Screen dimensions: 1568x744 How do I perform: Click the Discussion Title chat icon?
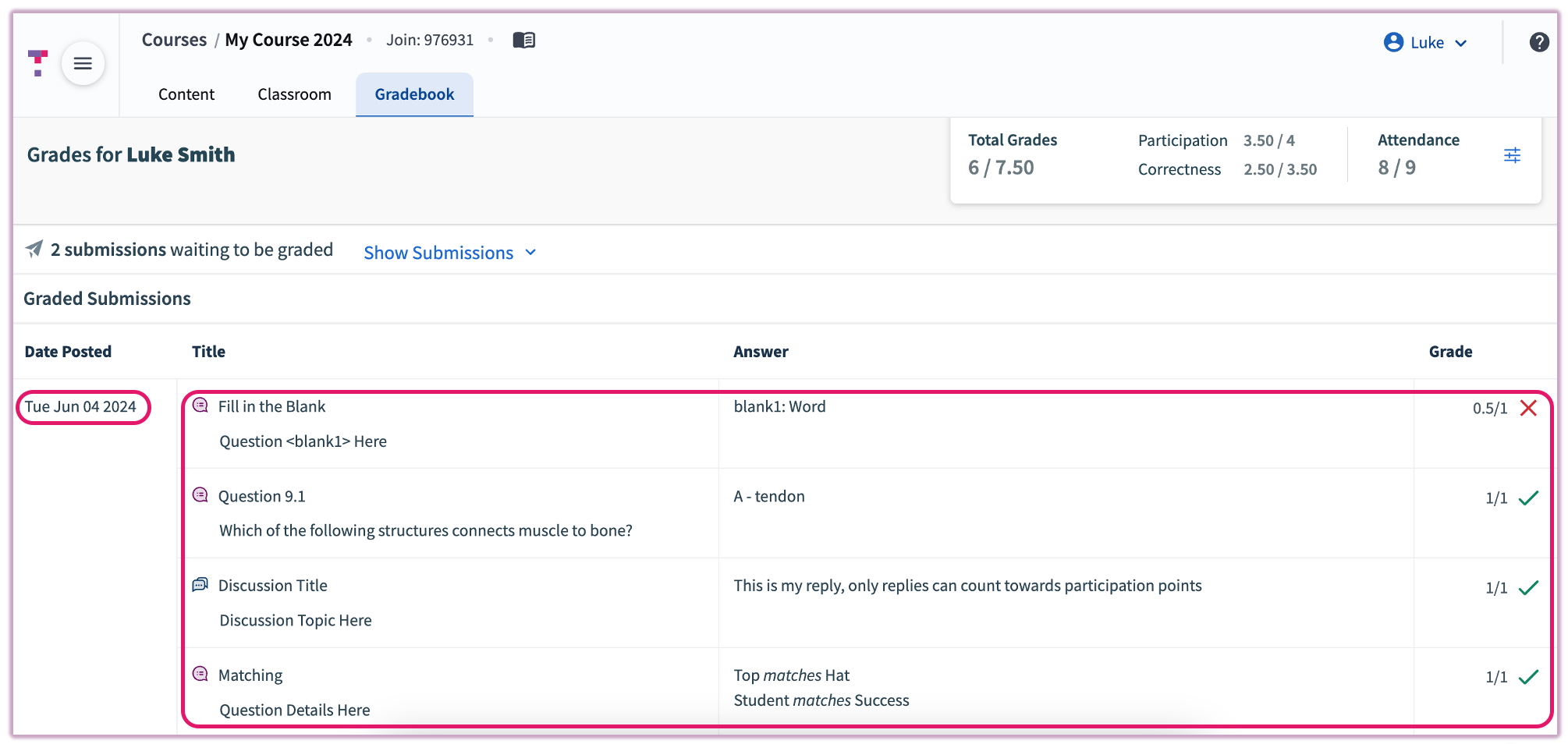point(200,585)
